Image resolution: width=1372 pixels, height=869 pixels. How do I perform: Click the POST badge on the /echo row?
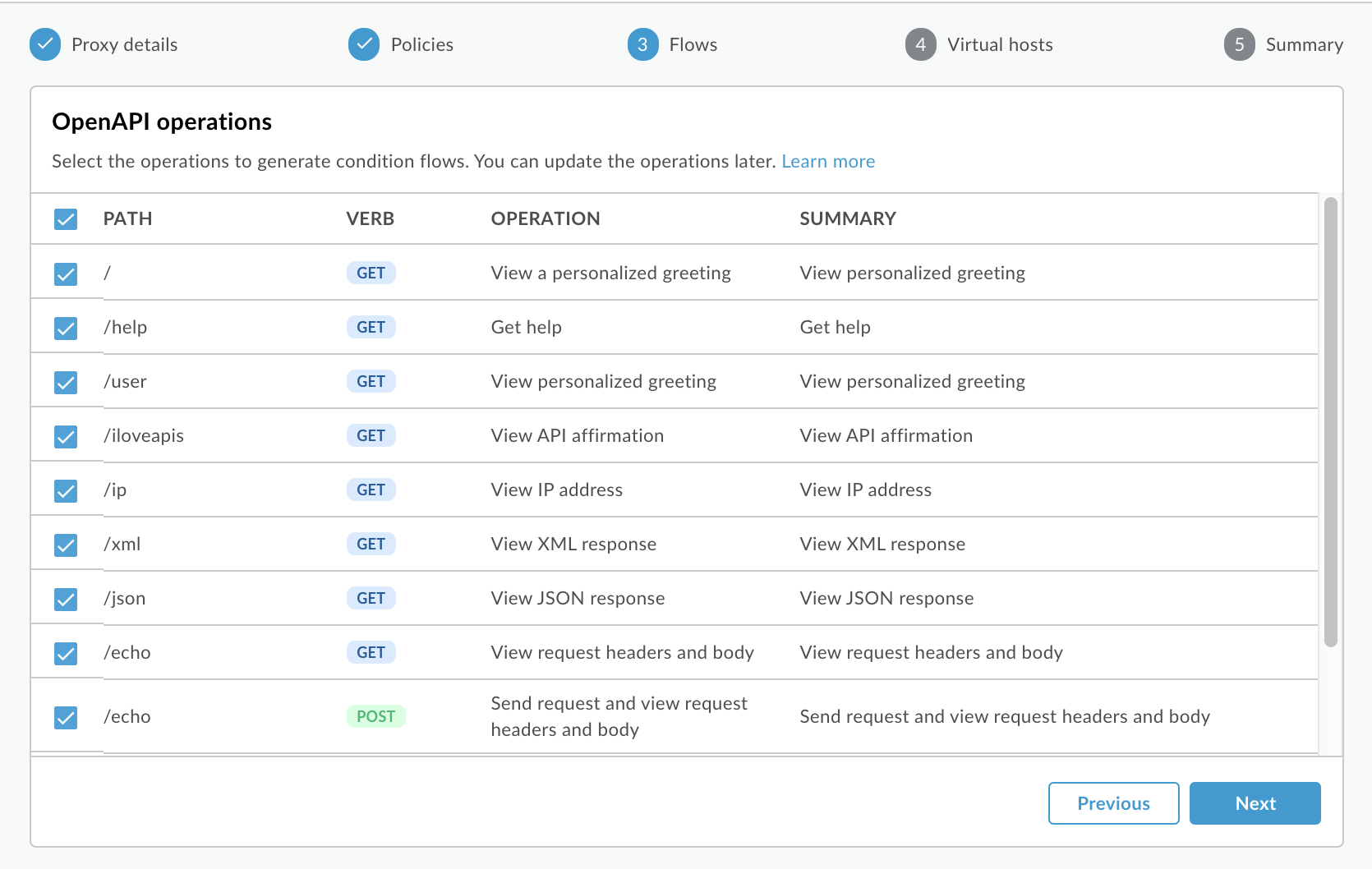pos(375,715)
